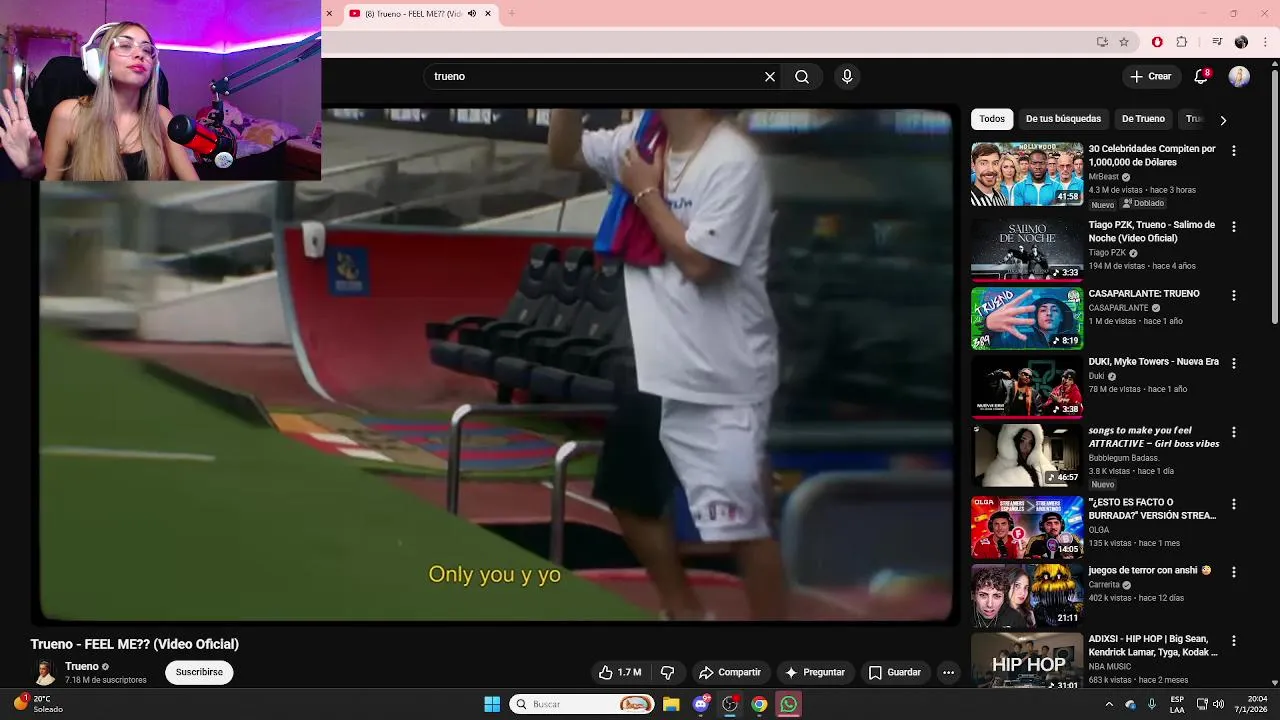
Task: Mute the tab via the speaker icon
Action: pyautogui.click(x=473, y=13)
